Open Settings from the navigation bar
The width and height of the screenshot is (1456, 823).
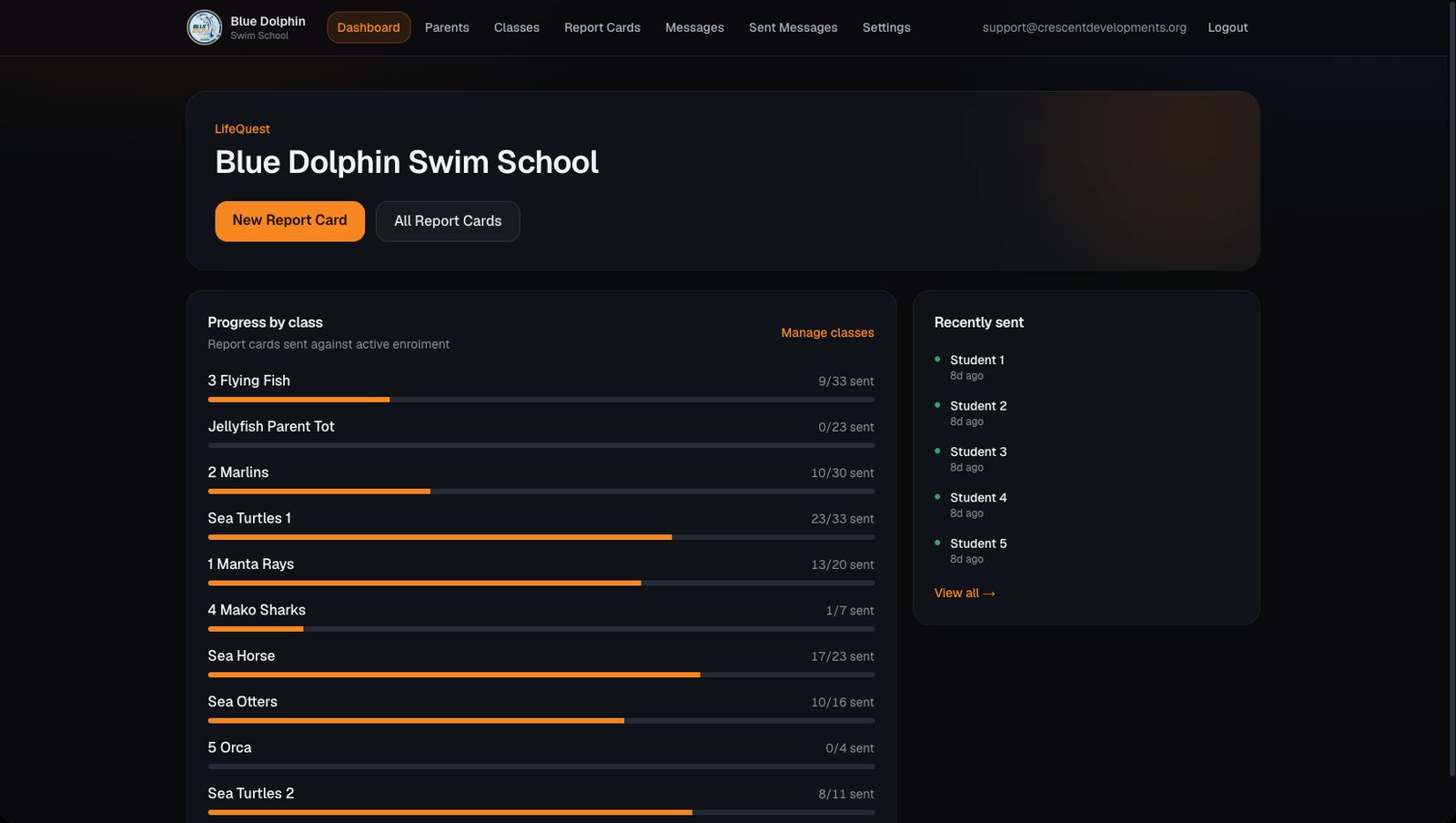click(x=886, y=27)
